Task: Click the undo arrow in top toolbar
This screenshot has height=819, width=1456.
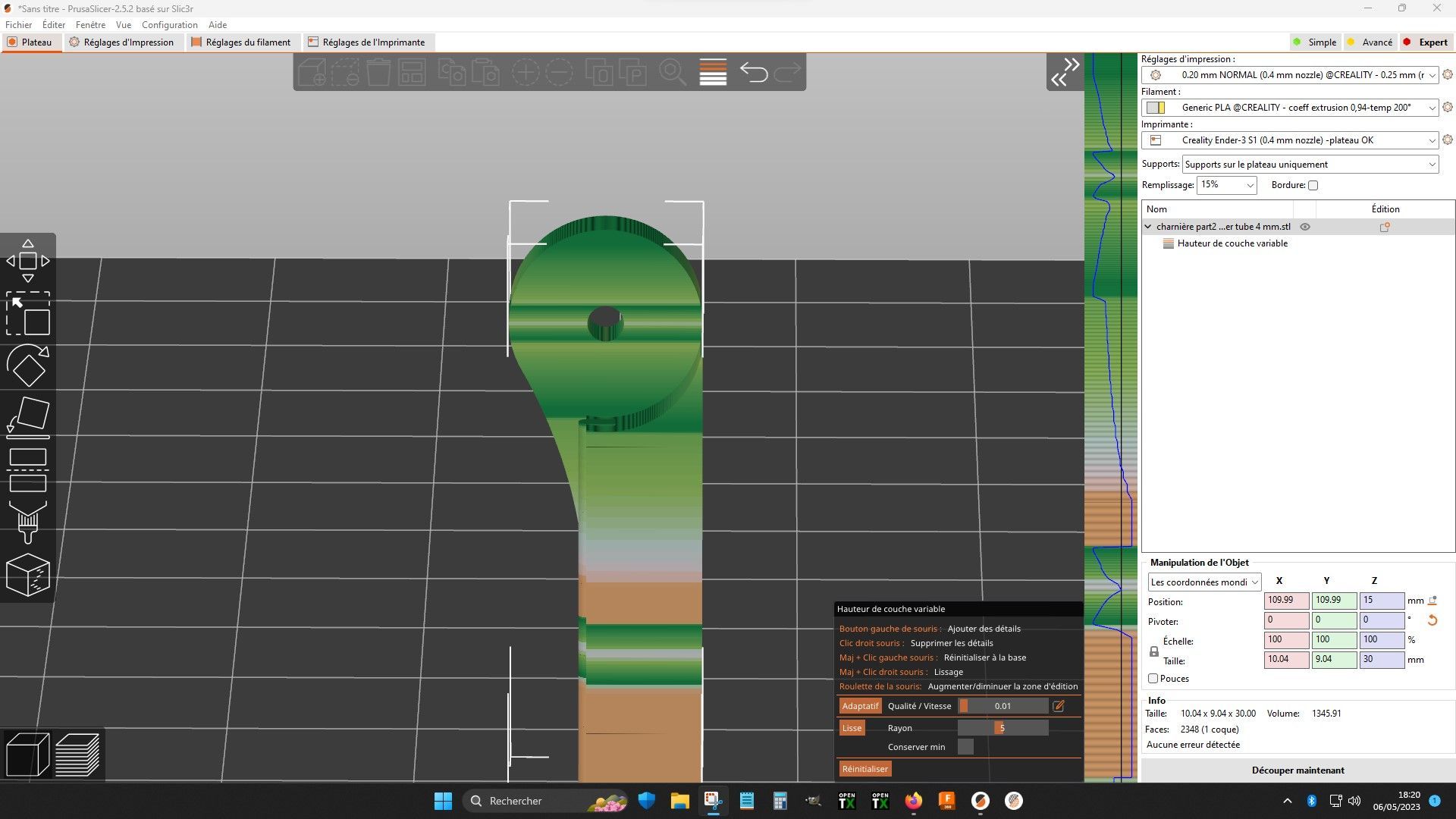Action: click(x=754, y=72)
